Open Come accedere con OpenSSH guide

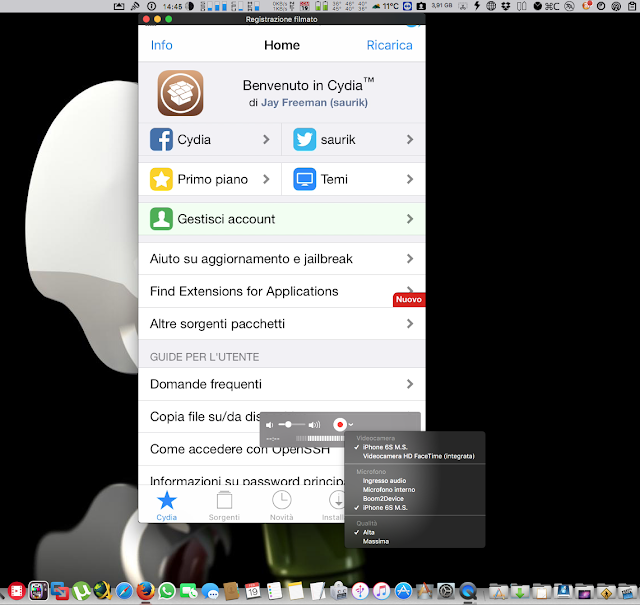(241, 449)
